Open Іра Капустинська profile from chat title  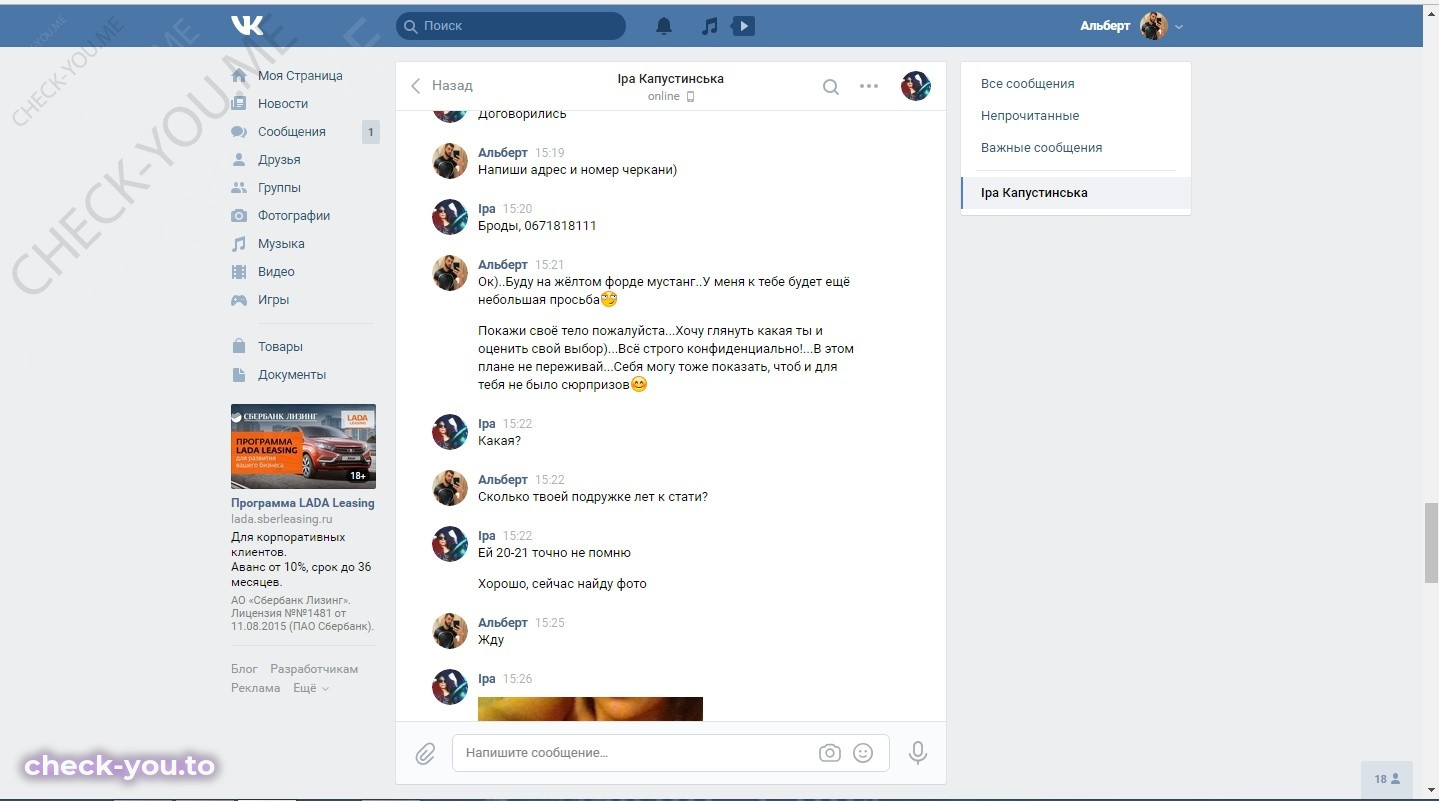[671, 79]
